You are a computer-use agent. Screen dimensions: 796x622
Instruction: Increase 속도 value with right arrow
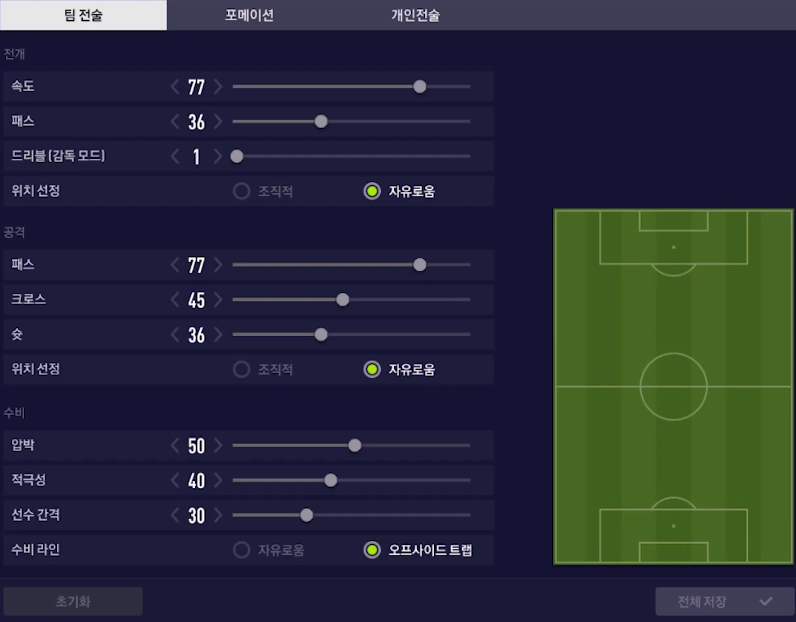[x=218, y=87]
